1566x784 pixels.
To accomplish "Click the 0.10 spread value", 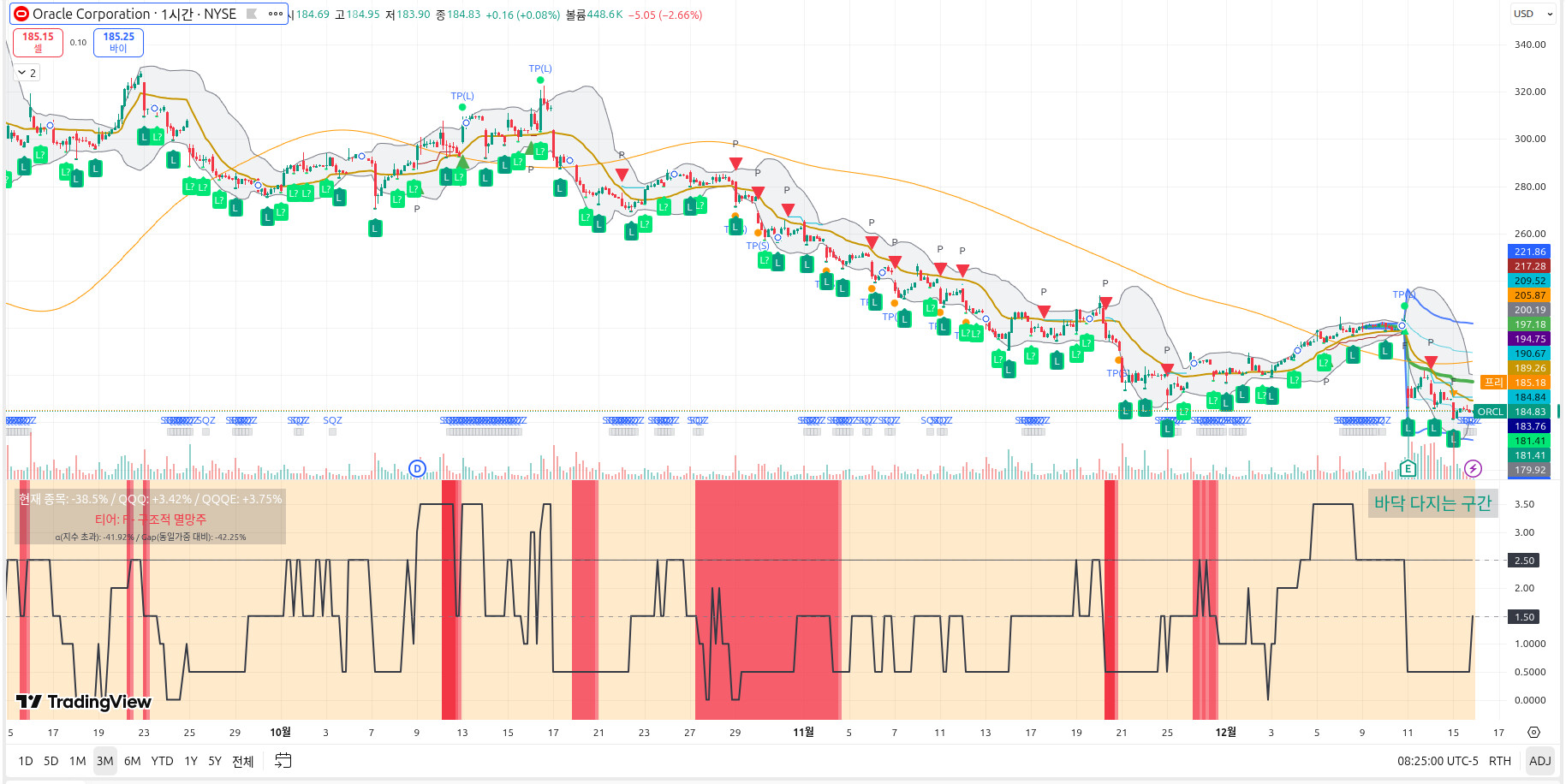I will (78, 42).
